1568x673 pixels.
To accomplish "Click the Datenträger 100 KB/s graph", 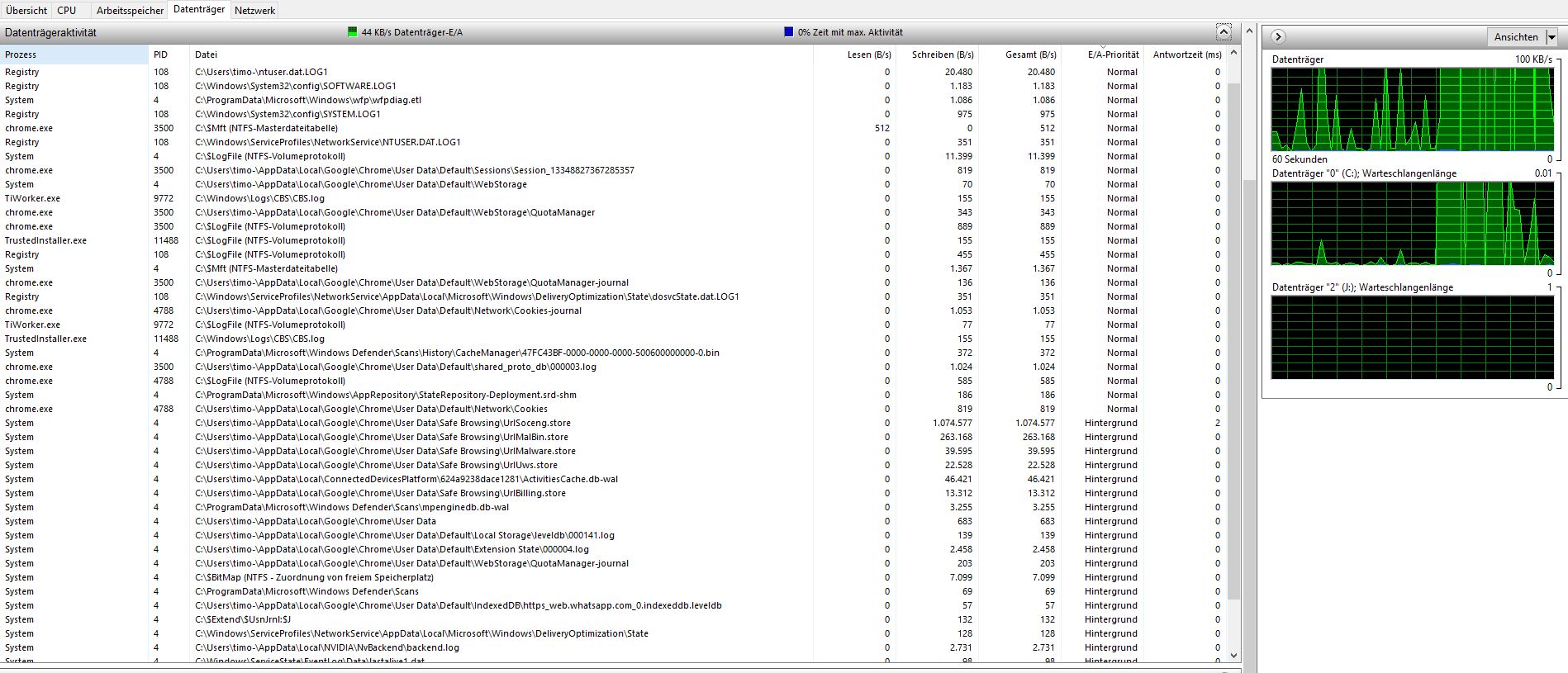I will tap(1413, 109).
